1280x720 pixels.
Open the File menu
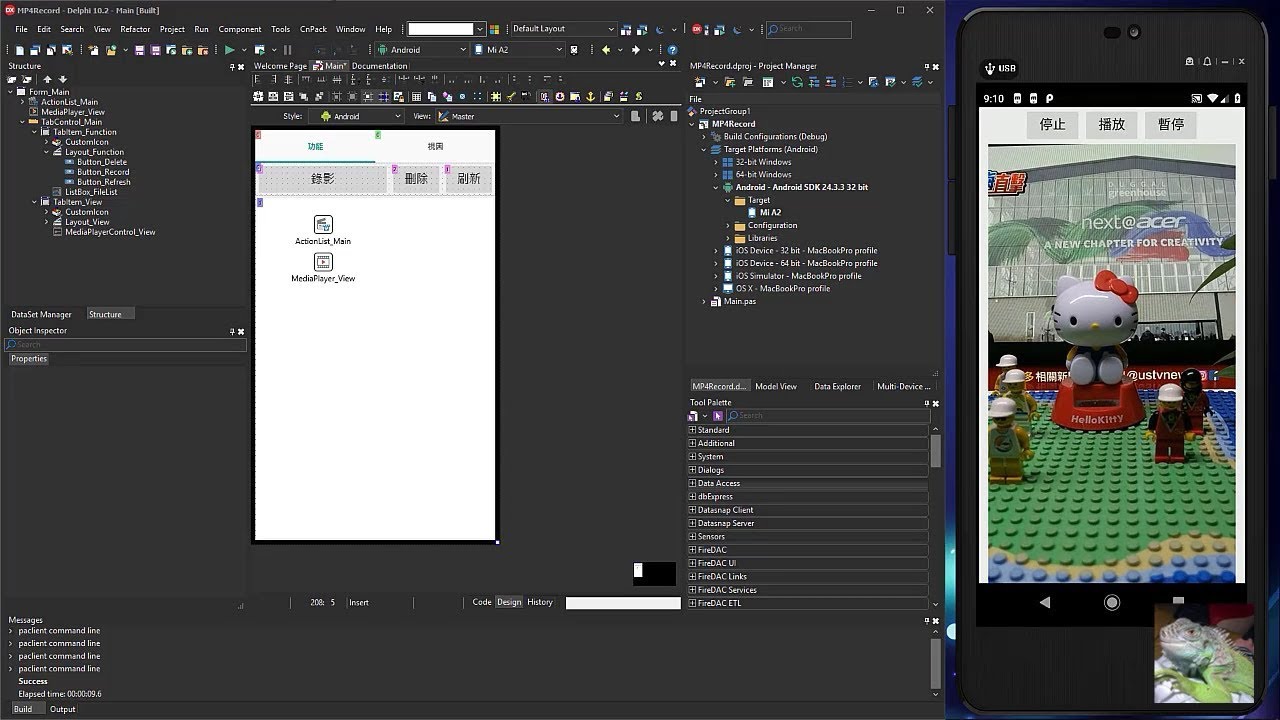(x=21, y=29)
